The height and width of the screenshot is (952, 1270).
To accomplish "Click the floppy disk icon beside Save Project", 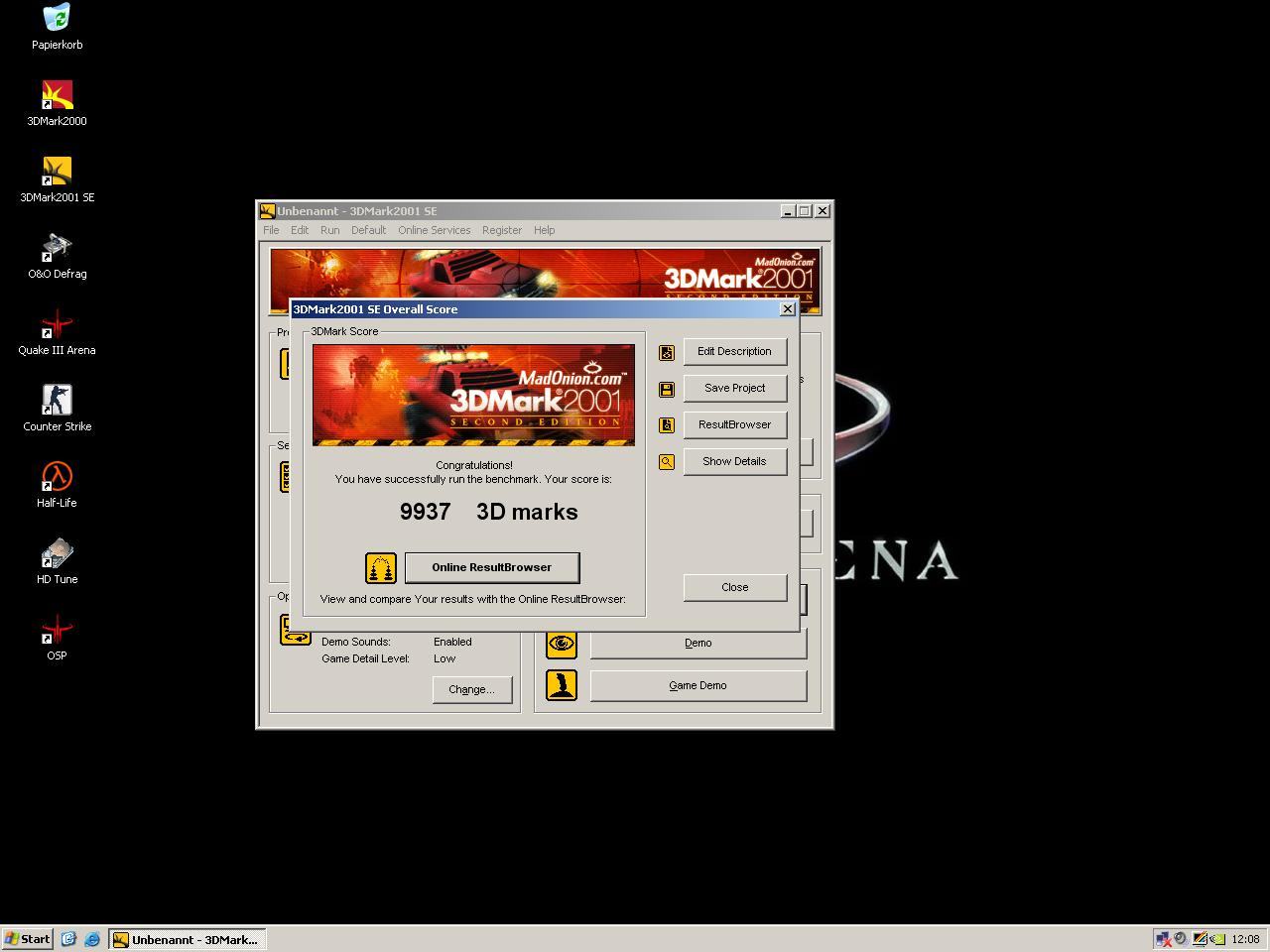I will tap(667, 389).
